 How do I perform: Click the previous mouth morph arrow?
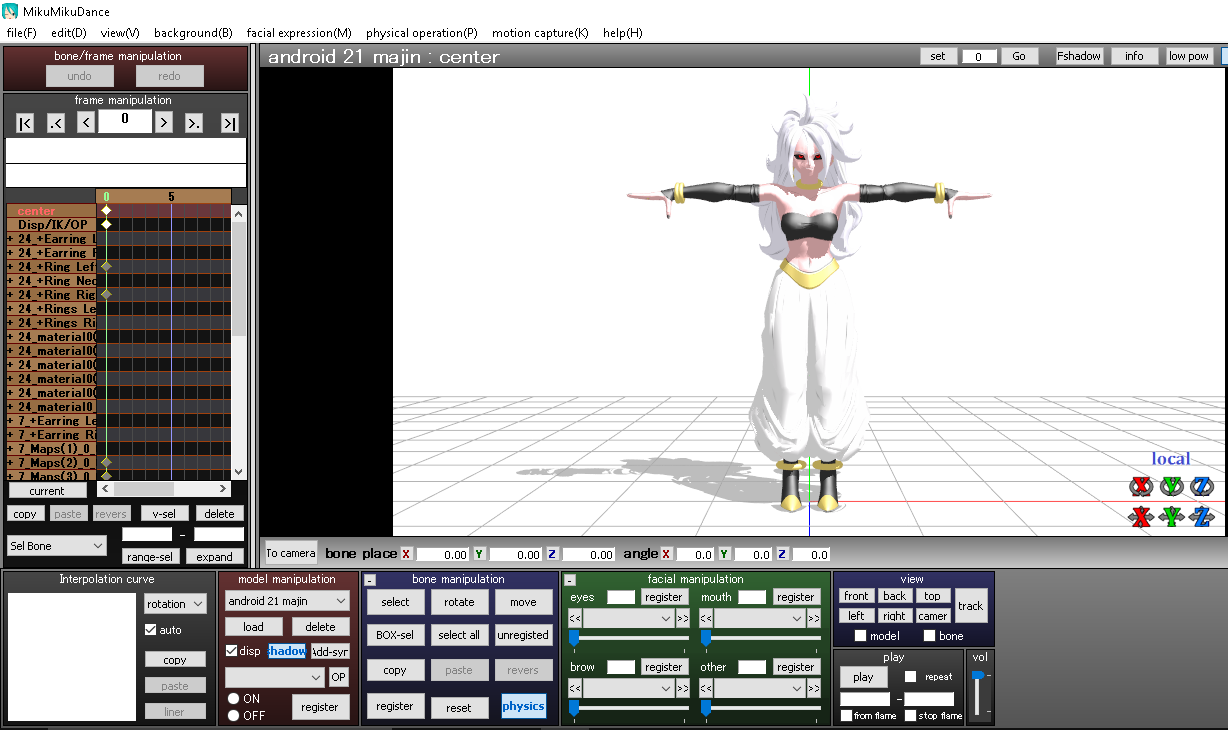point(706,619)
